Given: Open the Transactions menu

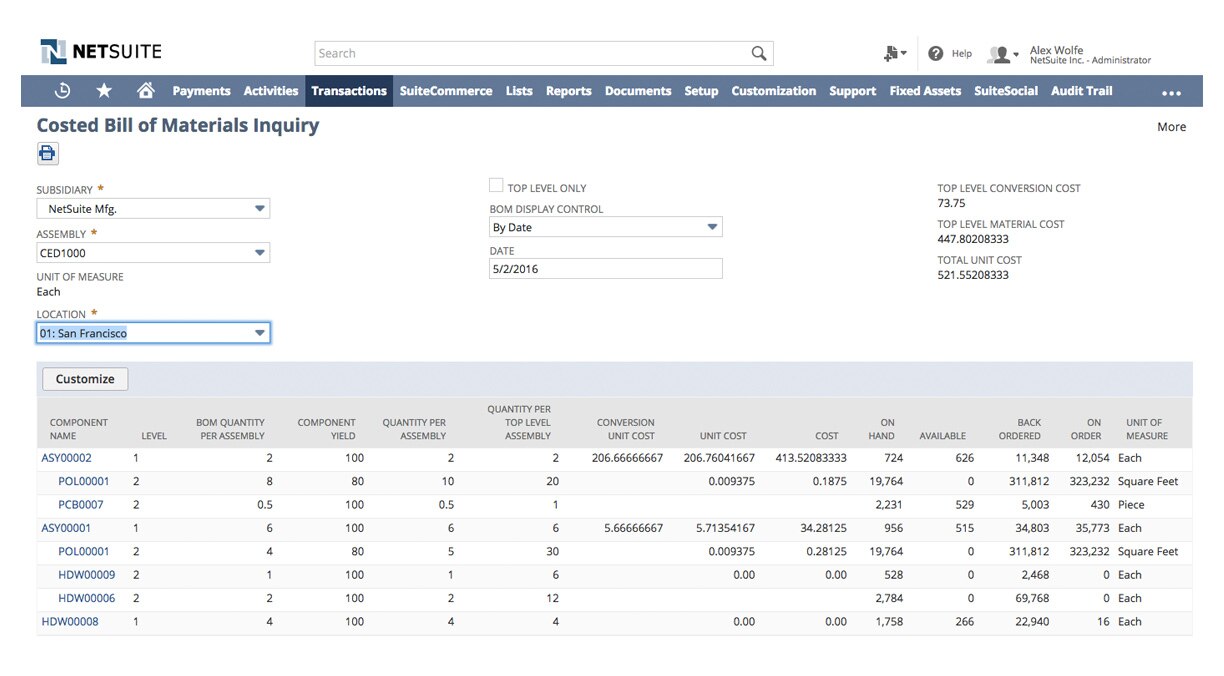Looking at the screenshot, I should (x=349, y=91).
